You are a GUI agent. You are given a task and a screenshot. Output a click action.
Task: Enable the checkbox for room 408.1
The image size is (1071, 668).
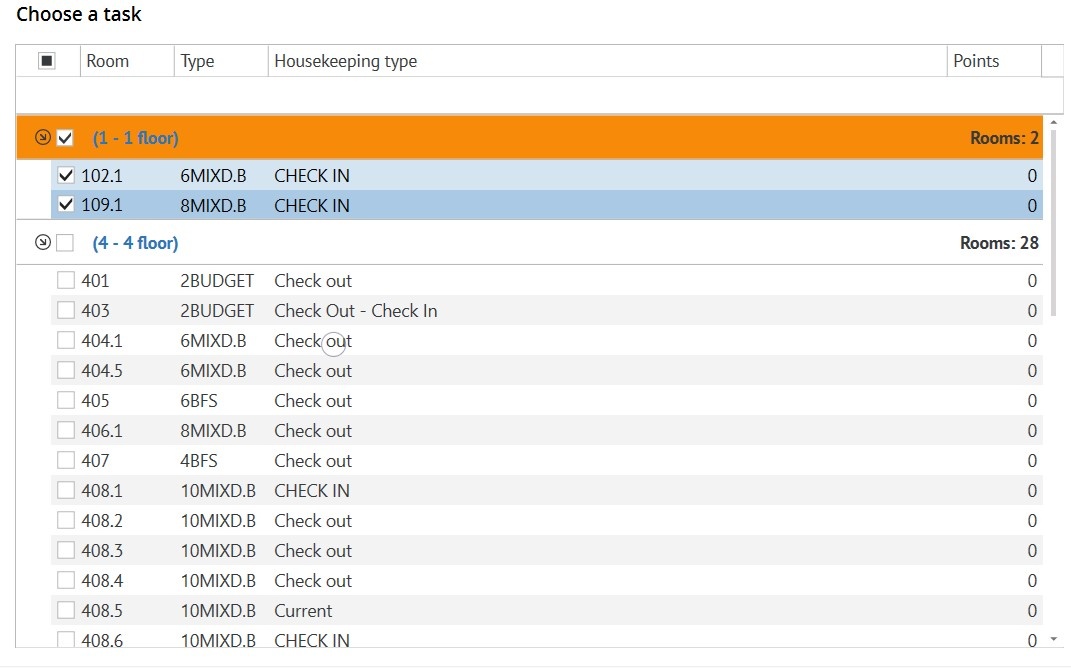click(66, 490)
